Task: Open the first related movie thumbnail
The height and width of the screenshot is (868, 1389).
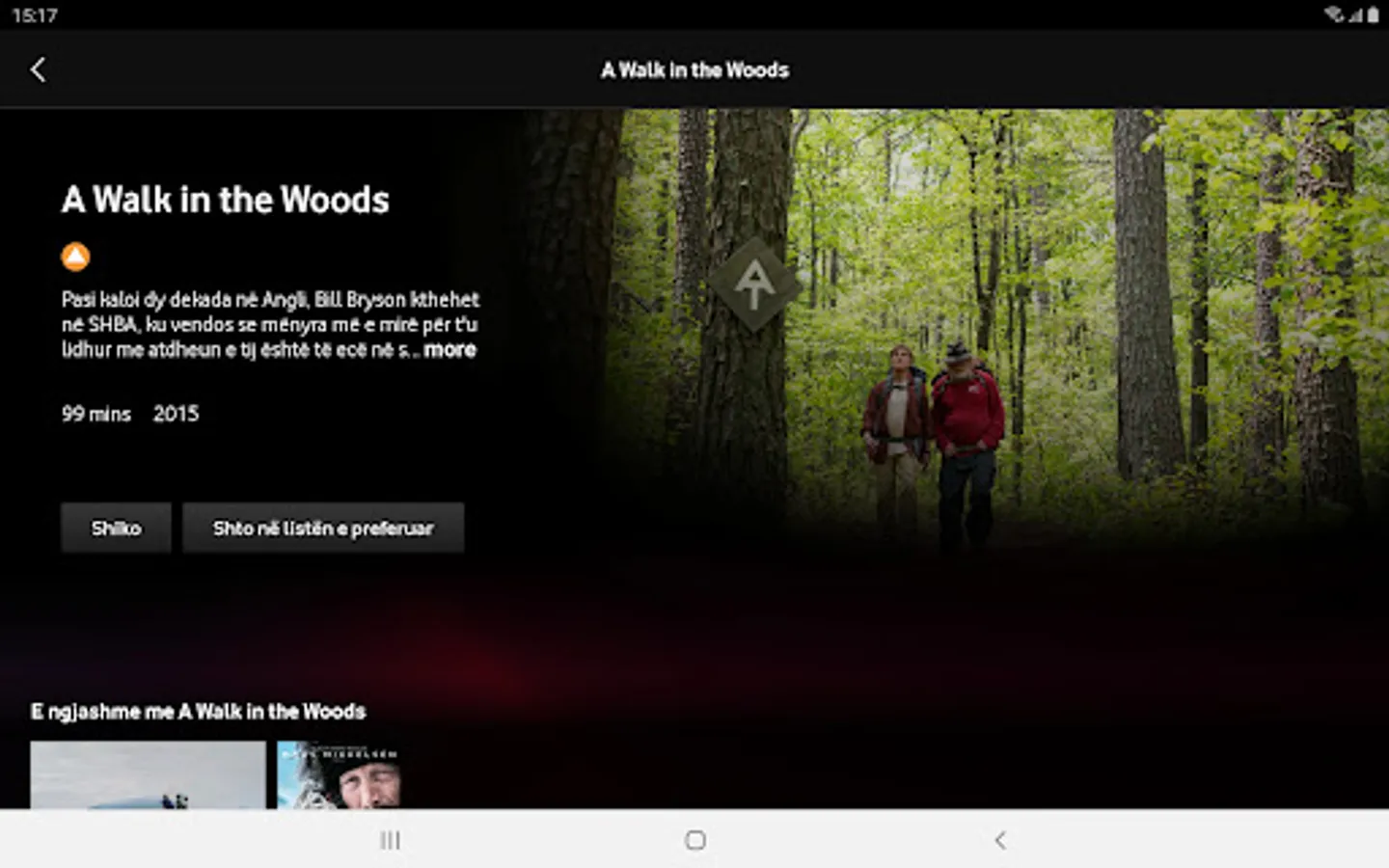Action: [x=148, y=774]
